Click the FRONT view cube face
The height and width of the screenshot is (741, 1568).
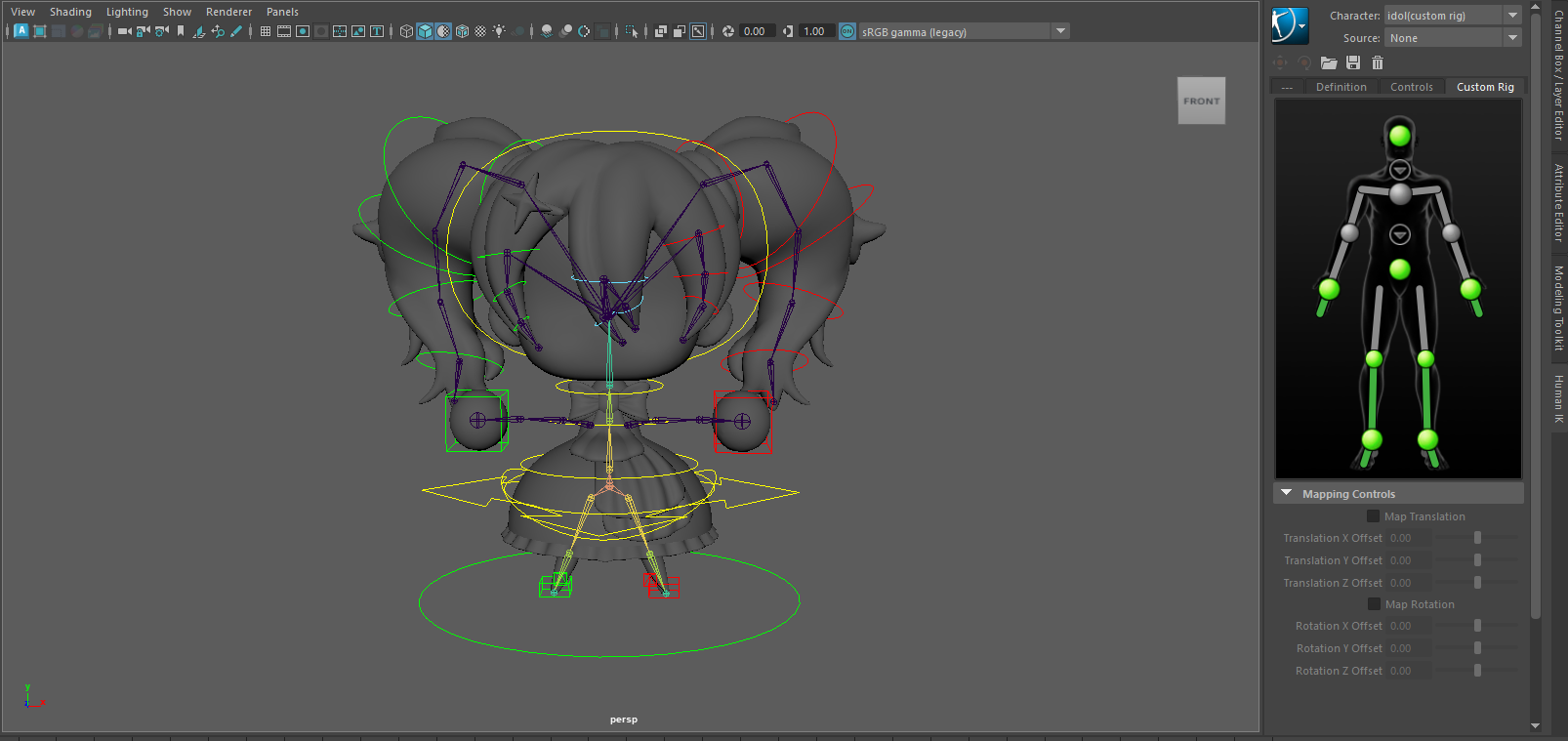click(1201, 101)
